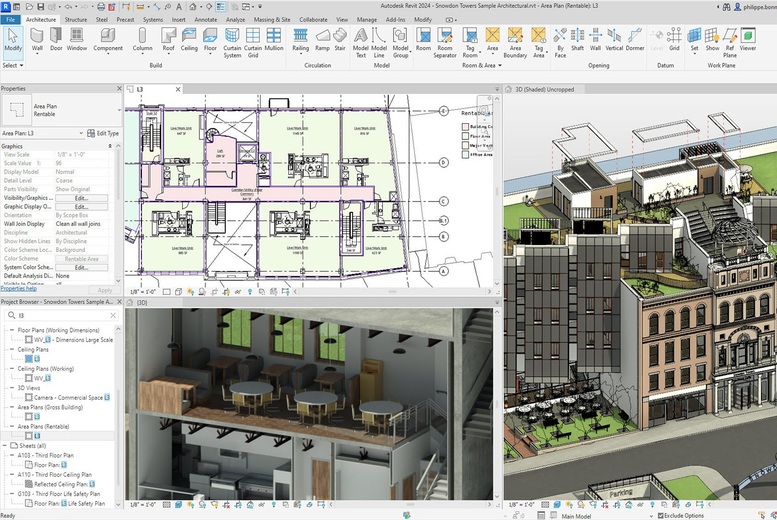This screenshot has width=777, height=520.
Task: Expand the Select panel dropdown
Action: pos(13,65)
